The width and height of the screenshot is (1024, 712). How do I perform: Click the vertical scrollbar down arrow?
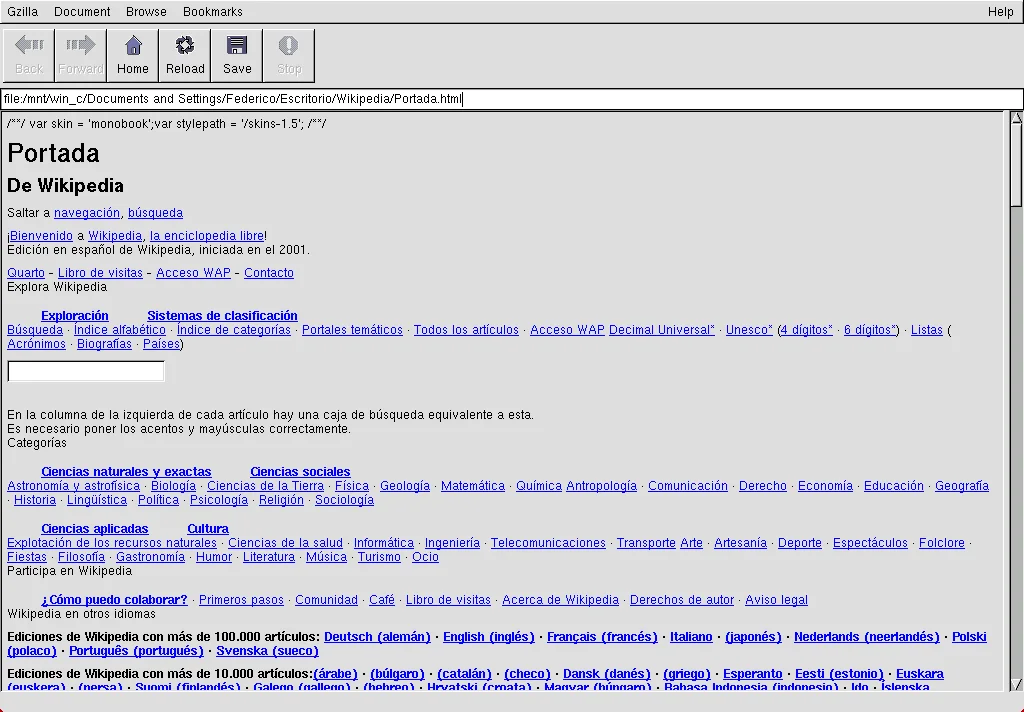pyautogui.click(x=1016, y=684)
